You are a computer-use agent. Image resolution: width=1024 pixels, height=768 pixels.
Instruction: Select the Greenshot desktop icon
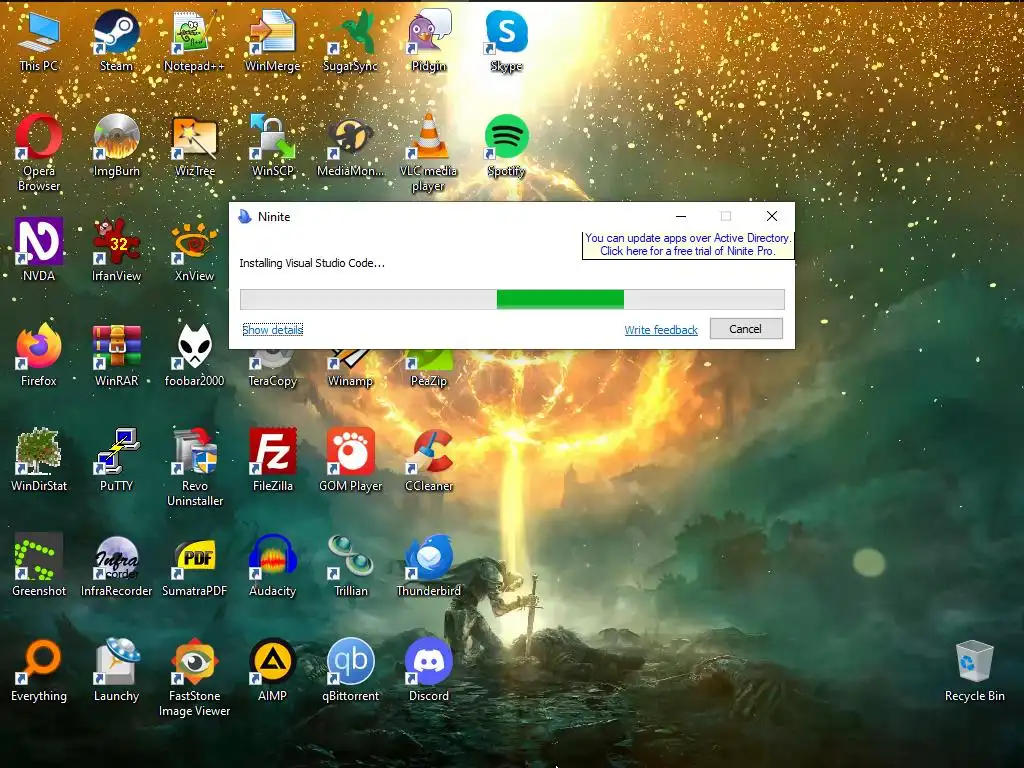(x=39, y=565)
